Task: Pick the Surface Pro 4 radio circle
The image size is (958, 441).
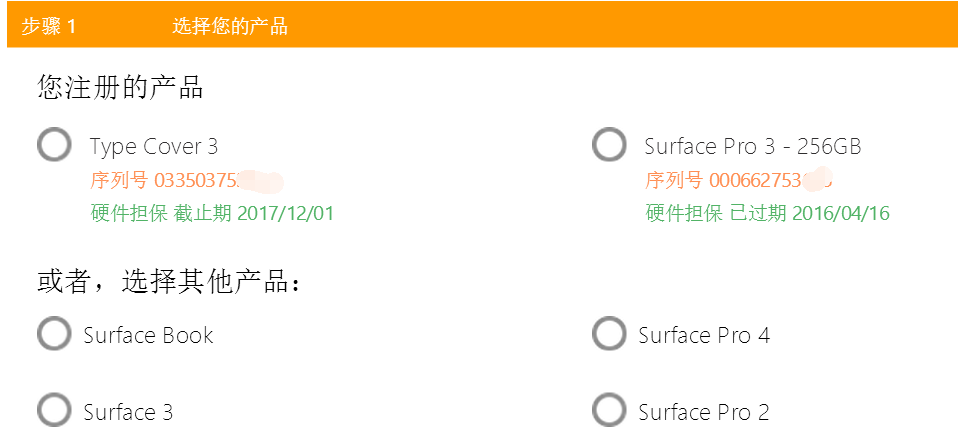Action: 609,333
